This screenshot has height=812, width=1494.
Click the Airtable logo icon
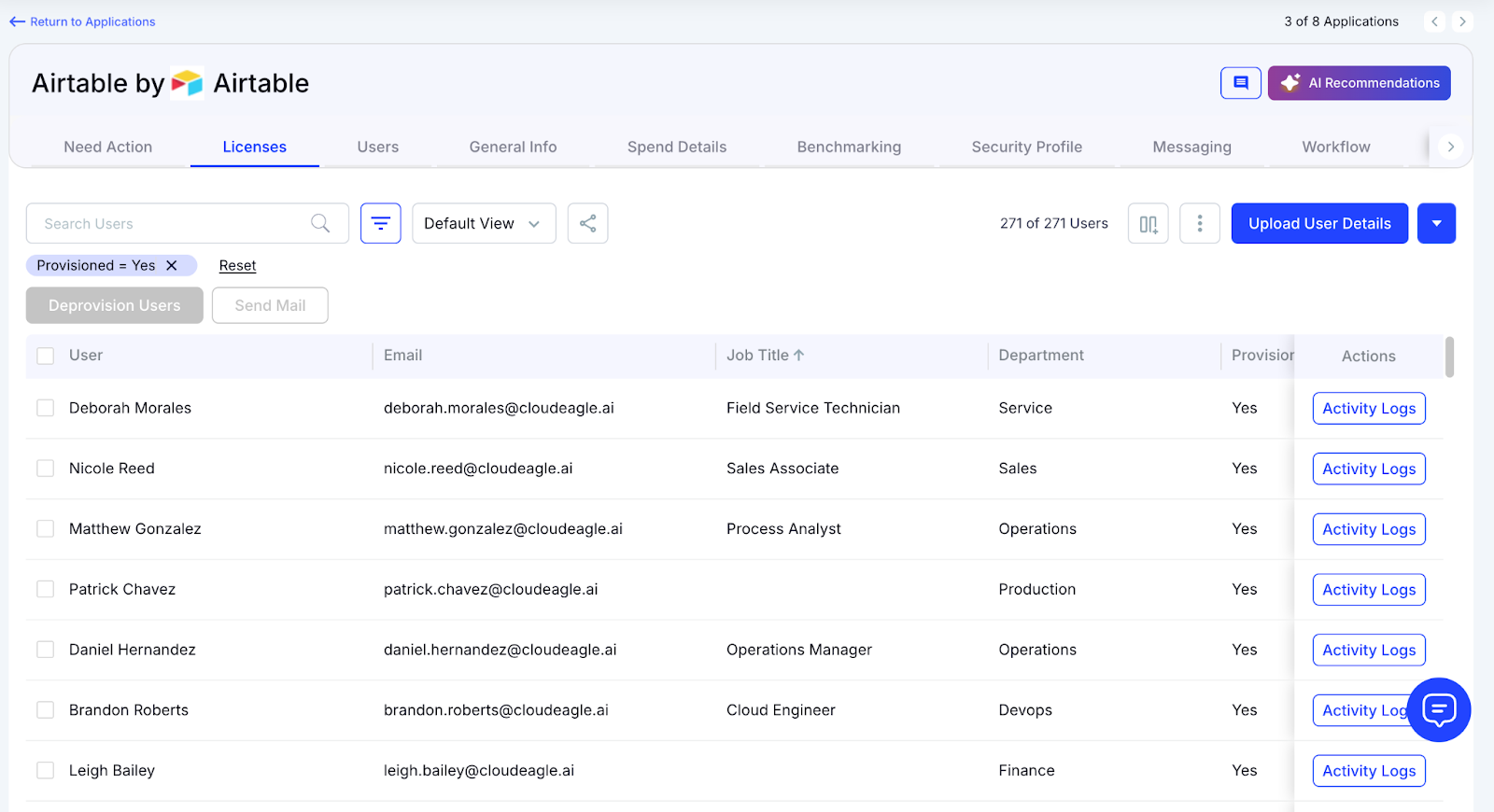point(187,83)
